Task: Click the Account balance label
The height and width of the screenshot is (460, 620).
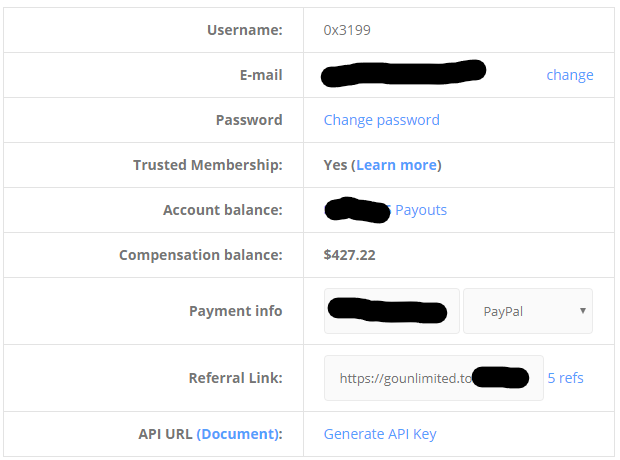Action: [x=222, y=210]
